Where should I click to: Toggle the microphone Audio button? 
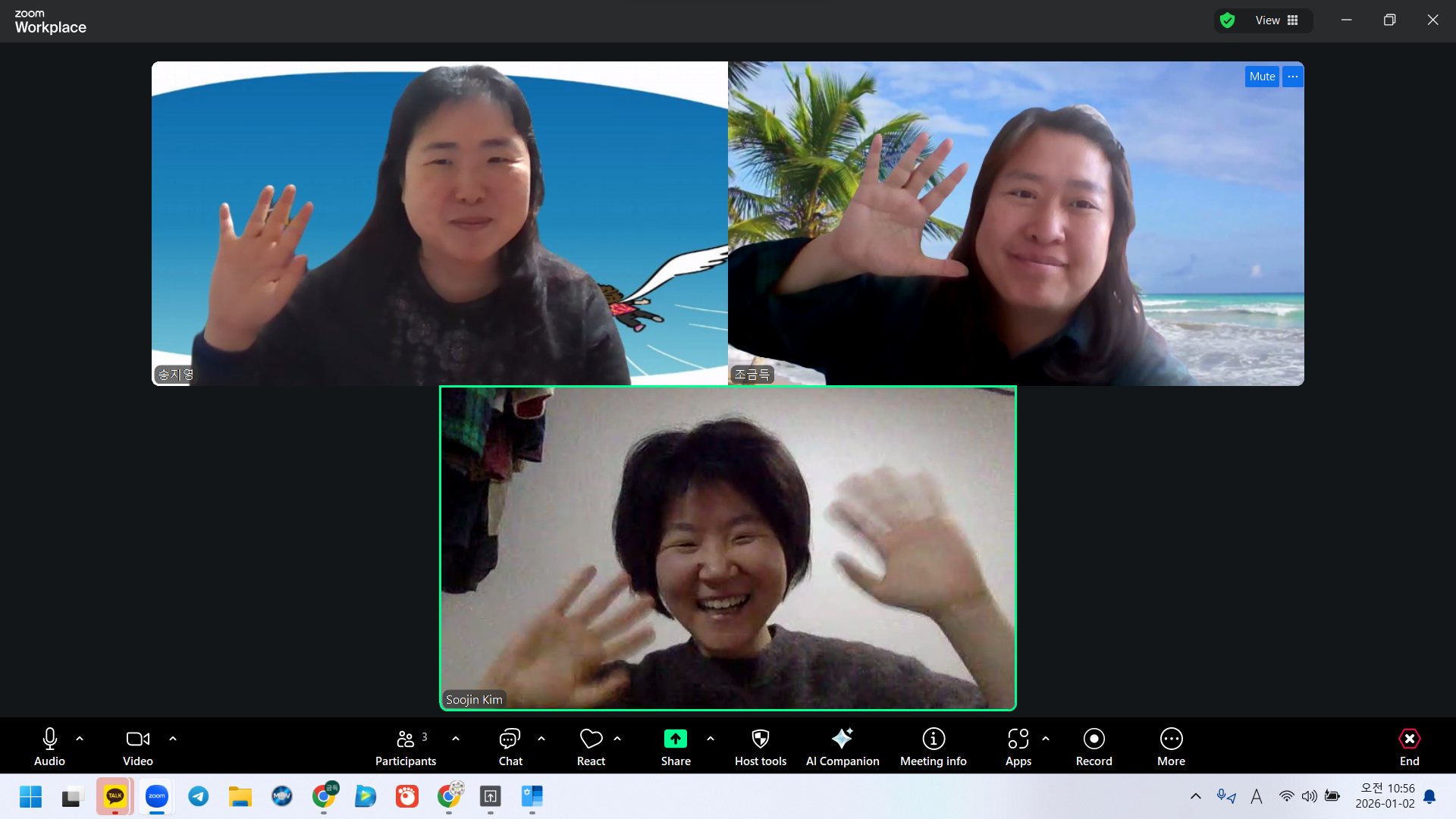click(50, 739)
